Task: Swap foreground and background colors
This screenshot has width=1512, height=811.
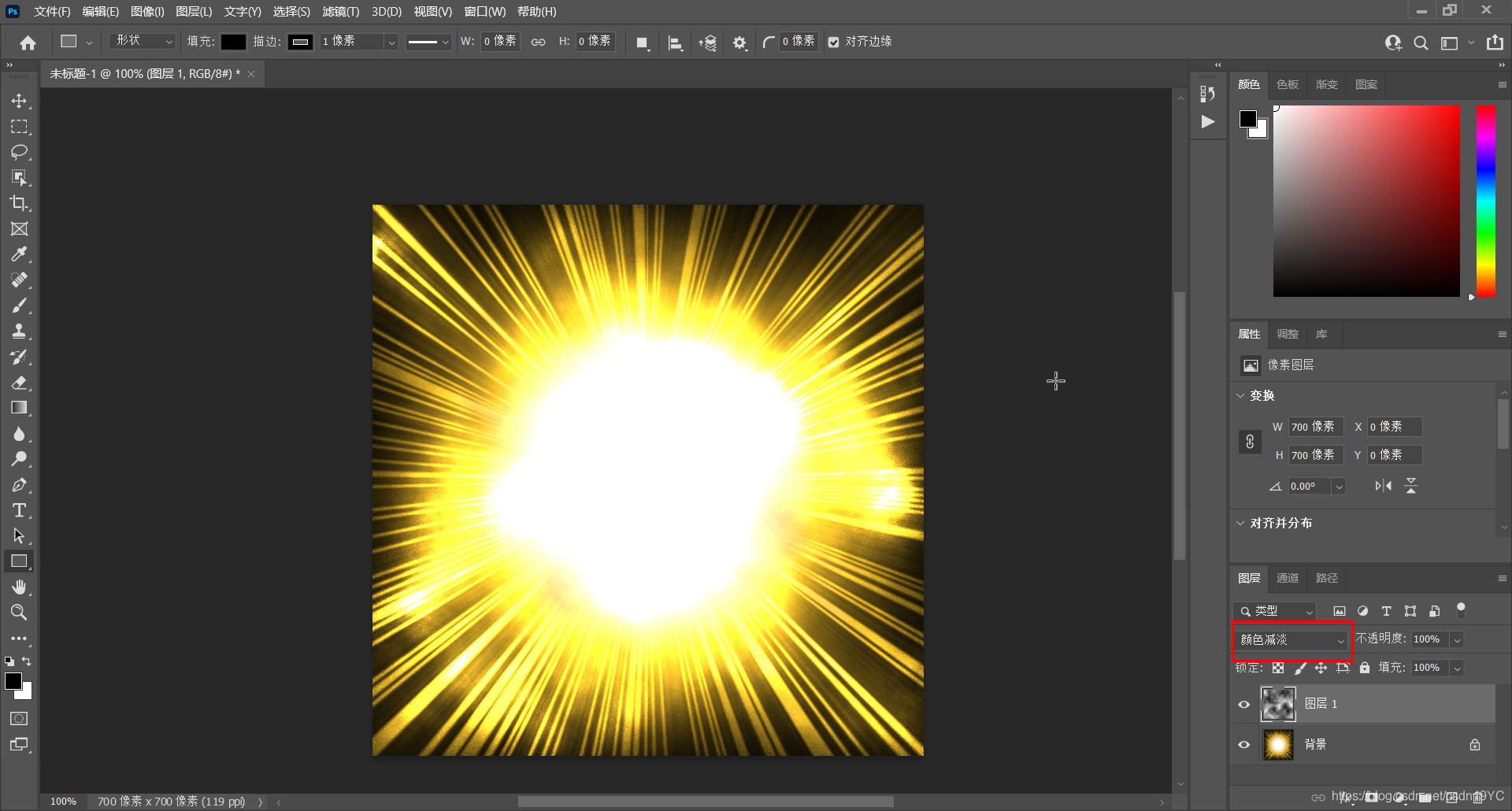Action: [27, 661]
